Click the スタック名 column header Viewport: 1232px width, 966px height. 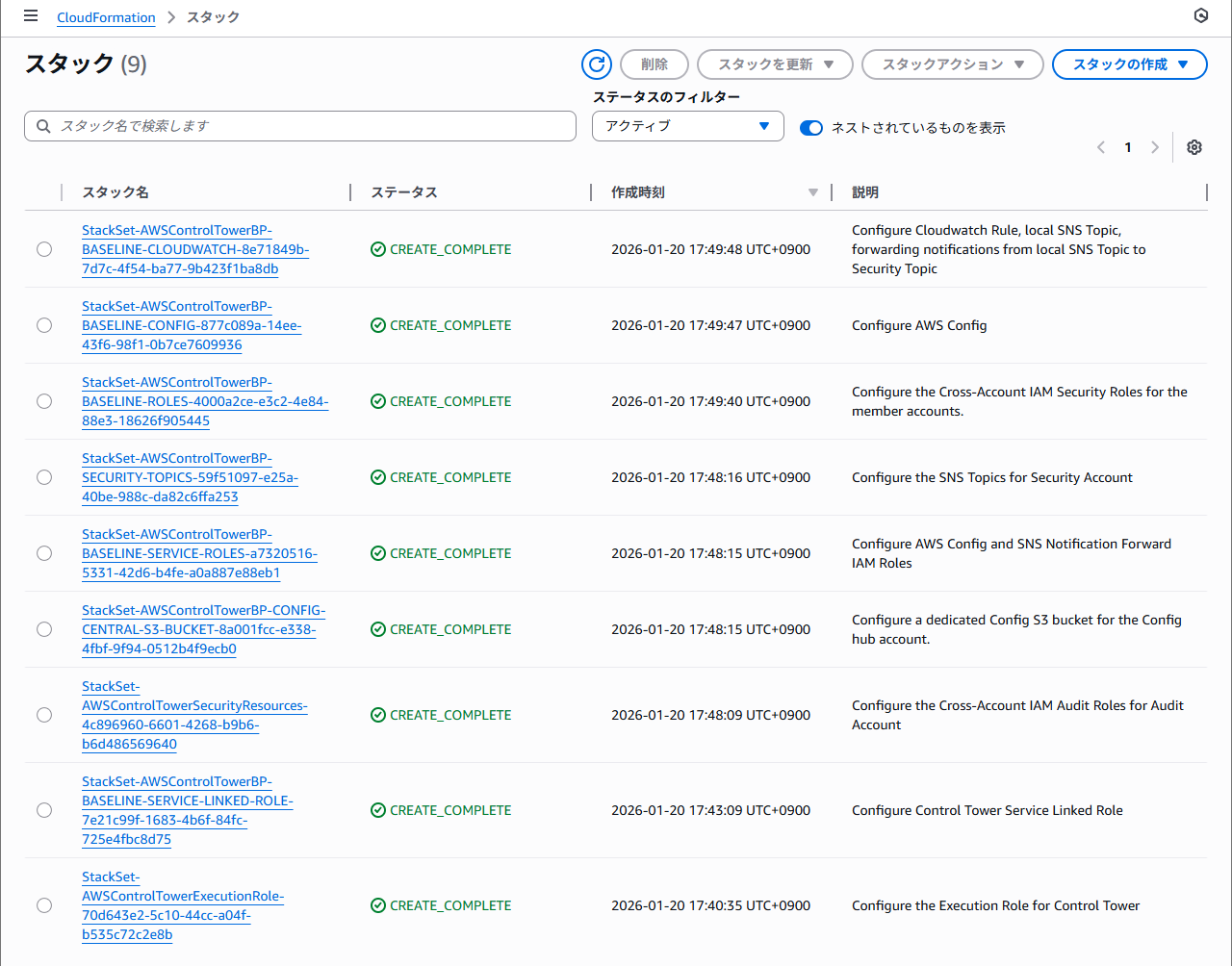click(x=115, y=192)
